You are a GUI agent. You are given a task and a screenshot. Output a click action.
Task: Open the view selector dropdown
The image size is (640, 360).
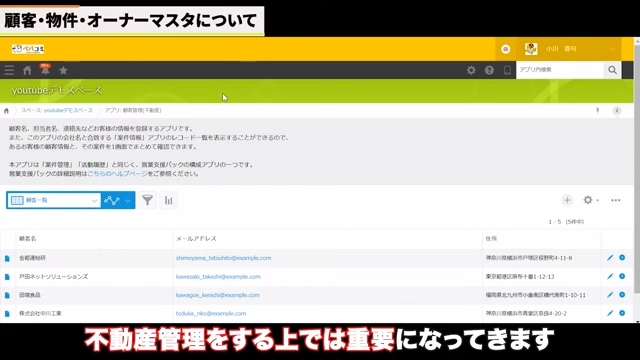pyautogui.click(x=53, y=200)
